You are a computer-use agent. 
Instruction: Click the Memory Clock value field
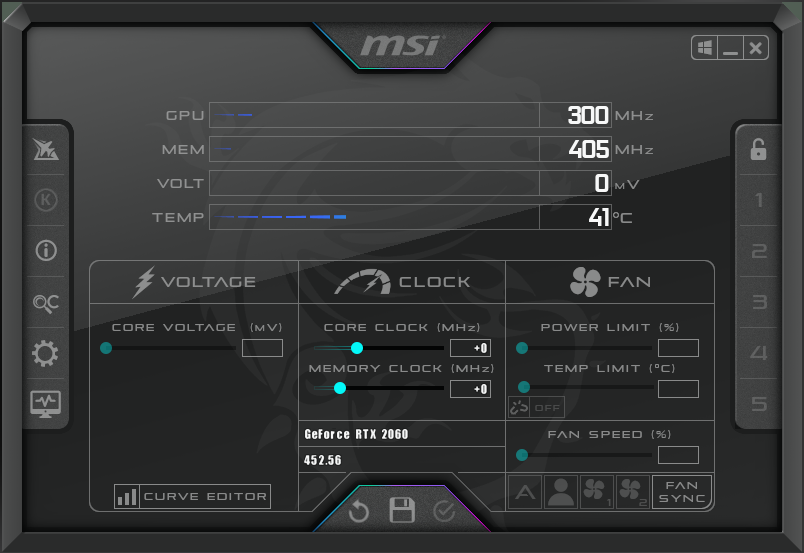click(470, 389)
